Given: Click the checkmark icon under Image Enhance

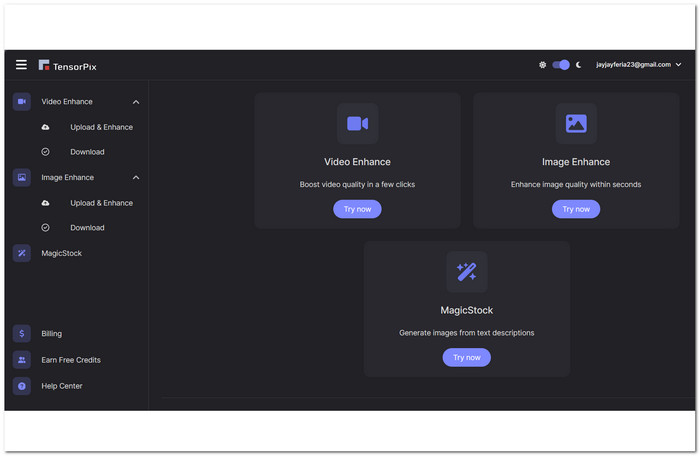Looking at the screenshot, I should [46, 228].
